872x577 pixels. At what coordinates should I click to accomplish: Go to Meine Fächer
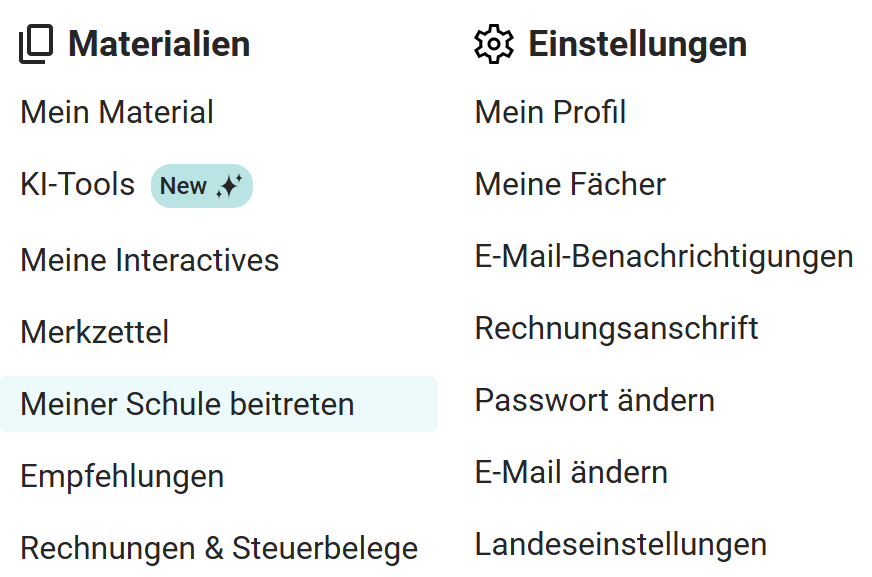570,184
